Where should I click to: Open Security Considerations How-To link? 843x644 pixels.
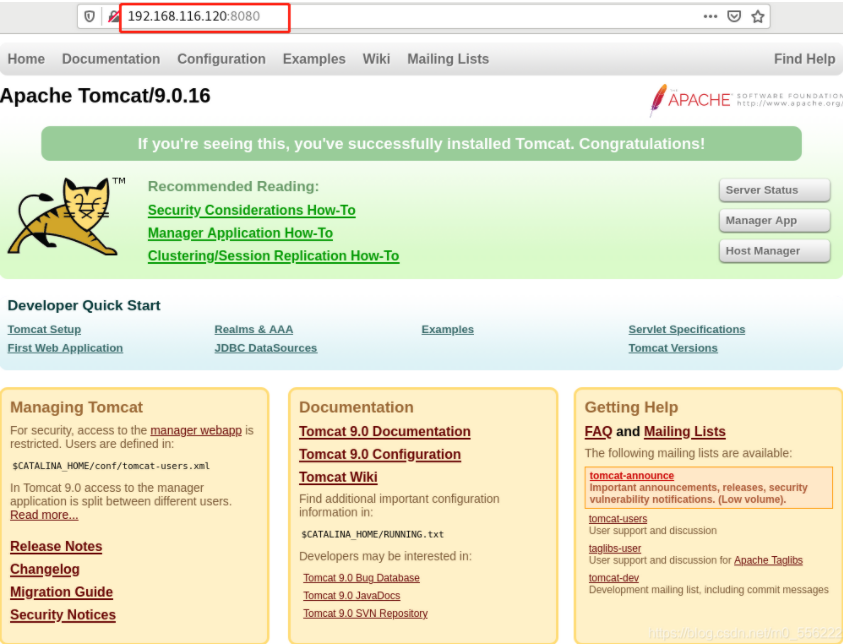pyautogui.click(x=252, y=210)
